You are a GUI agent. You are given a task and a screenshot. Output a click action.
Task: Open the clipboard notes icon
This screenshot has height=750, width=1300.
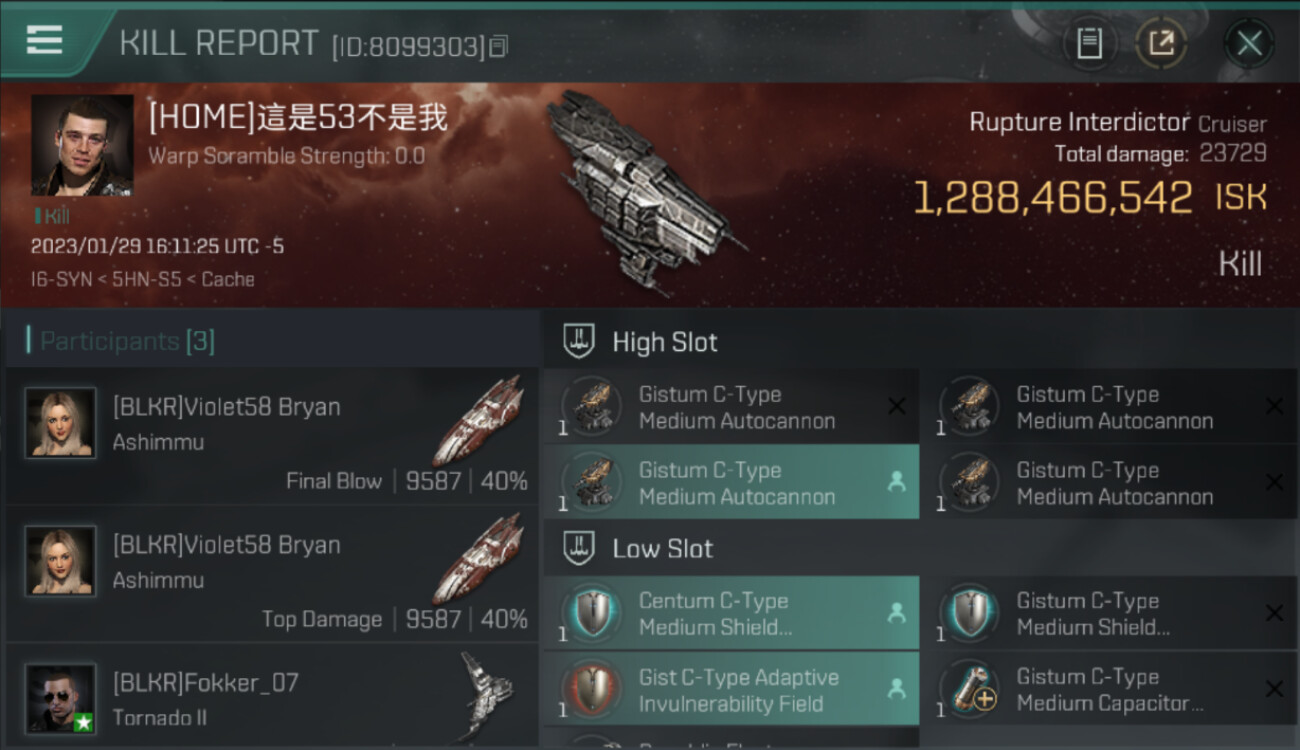pyautogui.click(x=1089, y=43)
